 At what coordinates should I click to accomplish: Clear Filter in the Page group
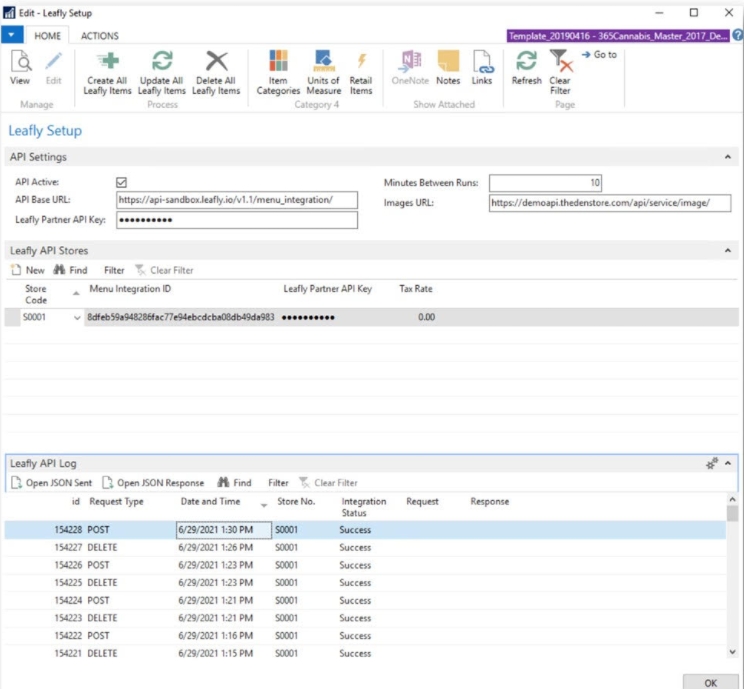[x=560, y=73]
